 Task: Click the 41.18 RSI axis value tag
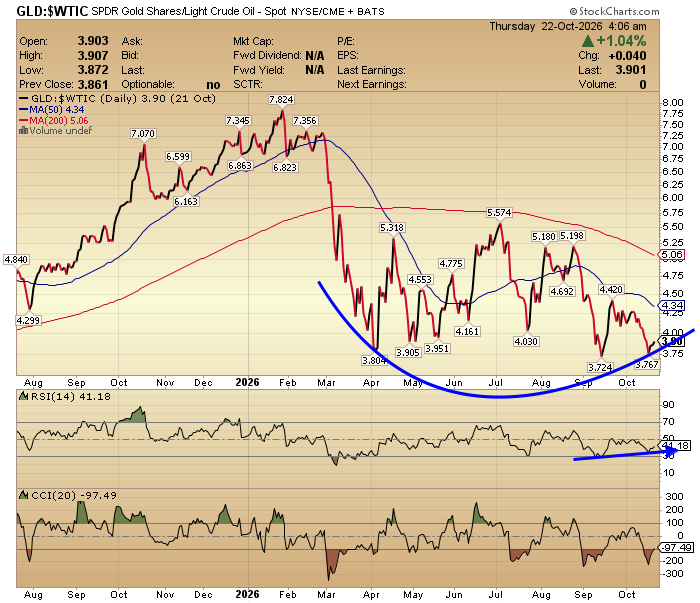tap(675, 445)
